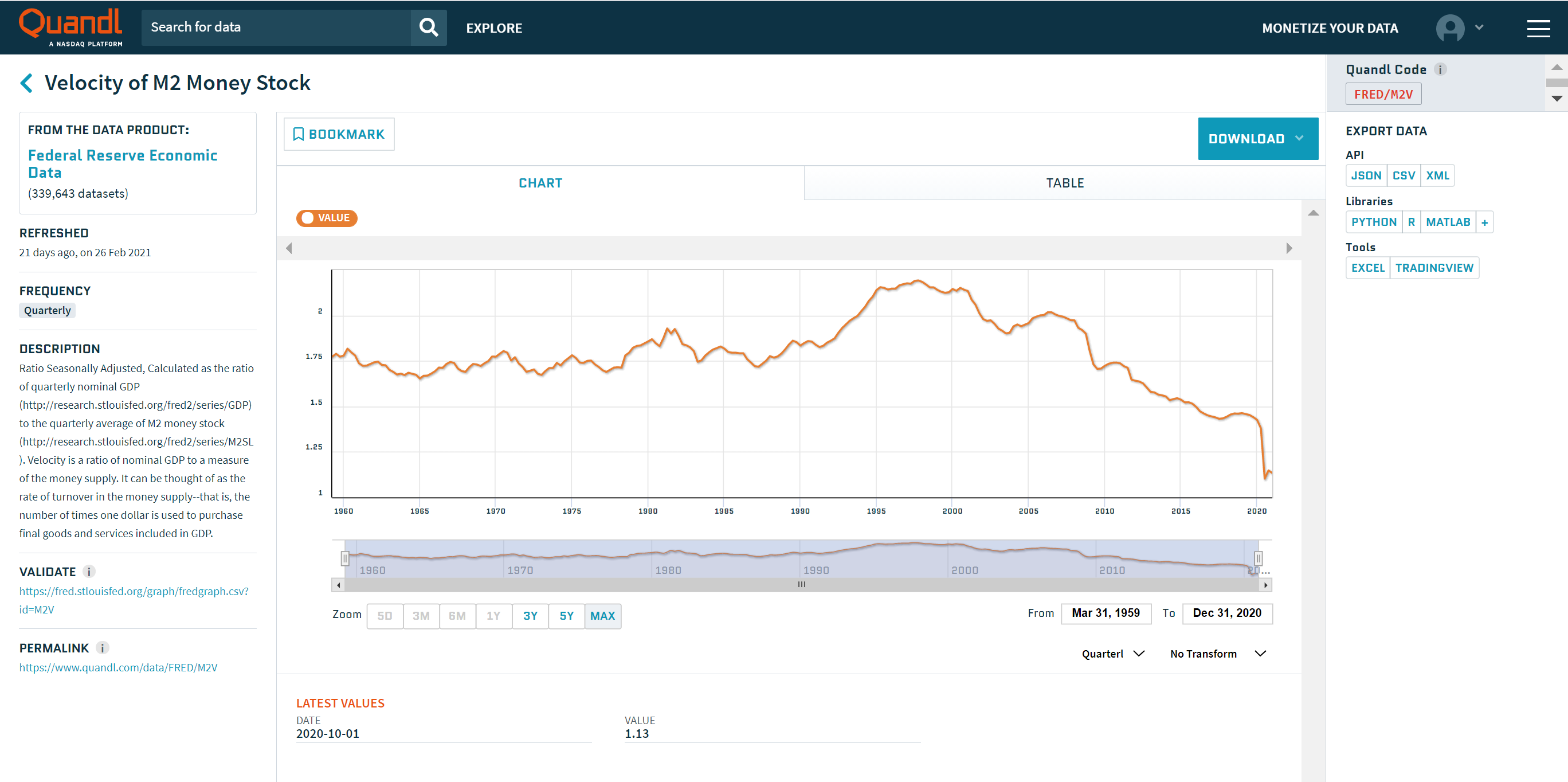Open the hamburger menu icon
The width and height of the screenshot is (1568, 782).
click(1538, 28)
